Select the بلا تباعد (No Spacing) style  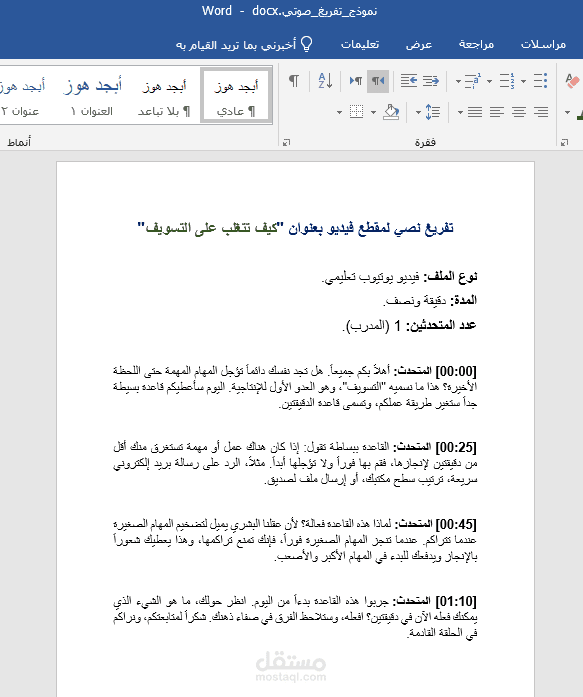(164, 95)
